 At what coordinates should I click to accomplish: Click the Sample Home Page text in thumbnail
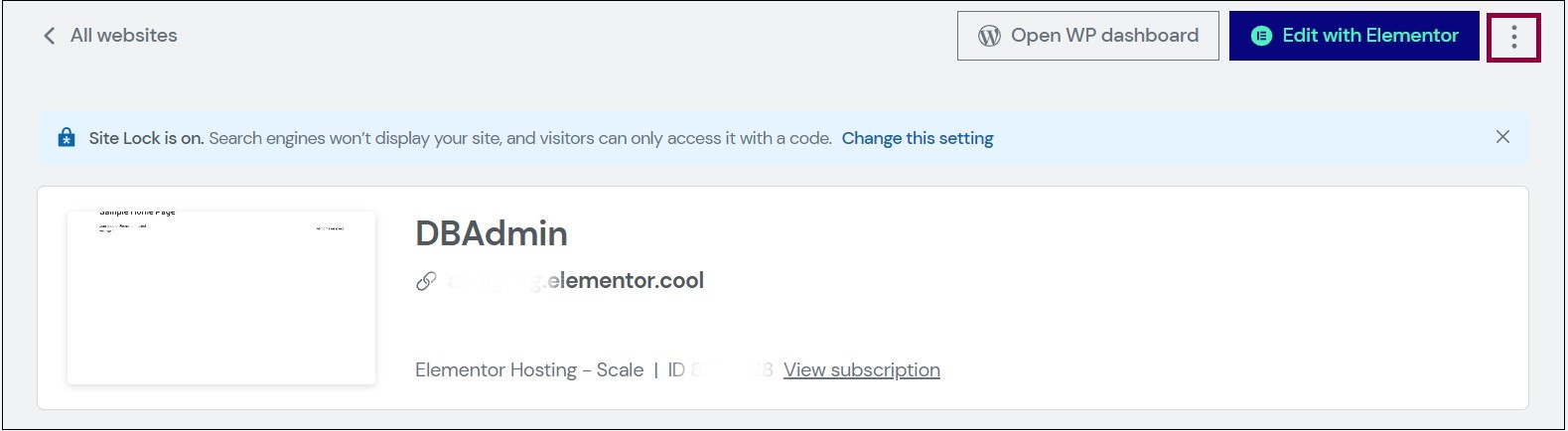click(137, 213)
